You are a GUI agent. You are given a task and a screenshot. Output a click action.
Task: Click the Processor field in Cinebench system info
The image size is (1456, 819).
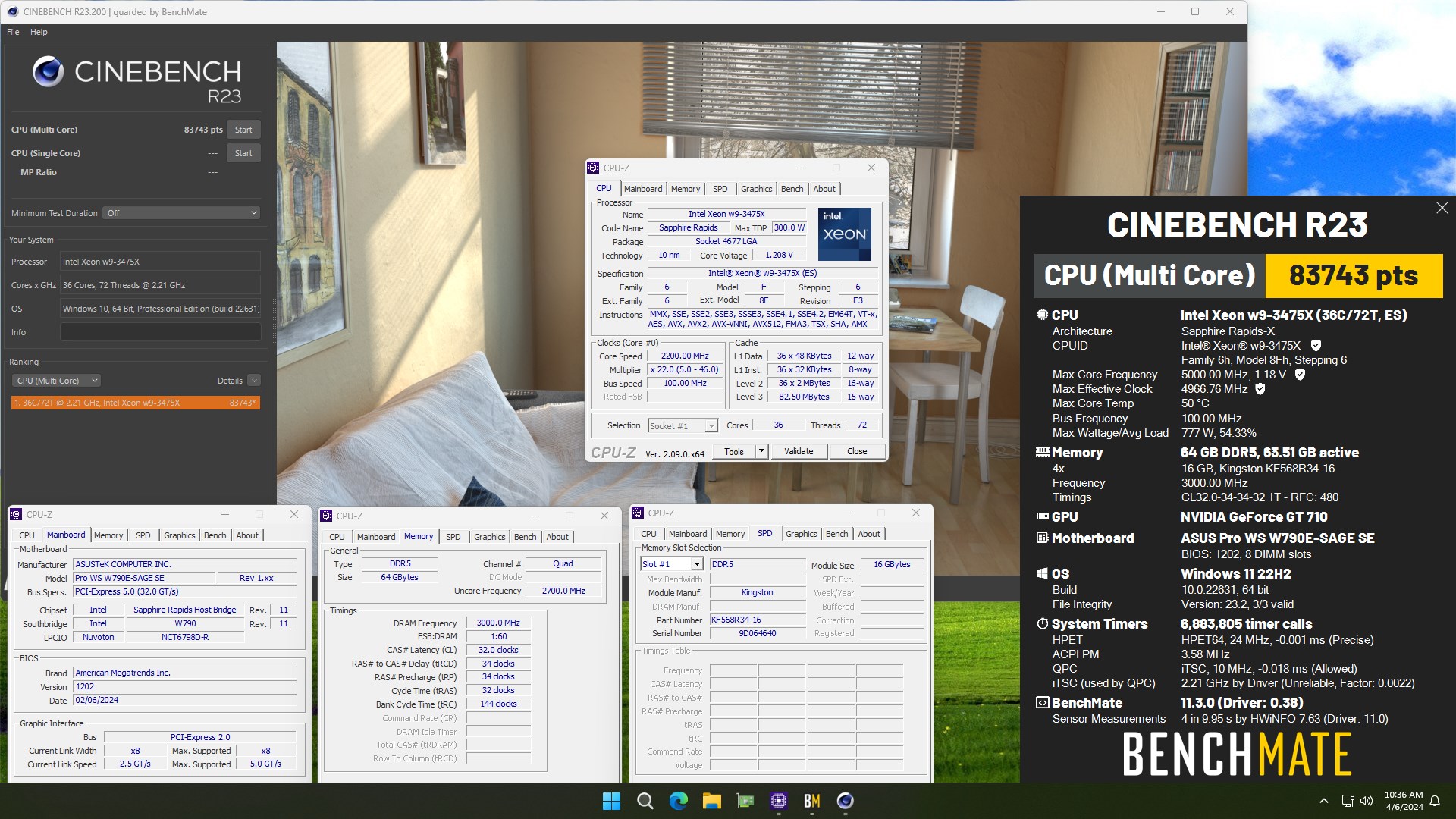[x=160, y=262]
